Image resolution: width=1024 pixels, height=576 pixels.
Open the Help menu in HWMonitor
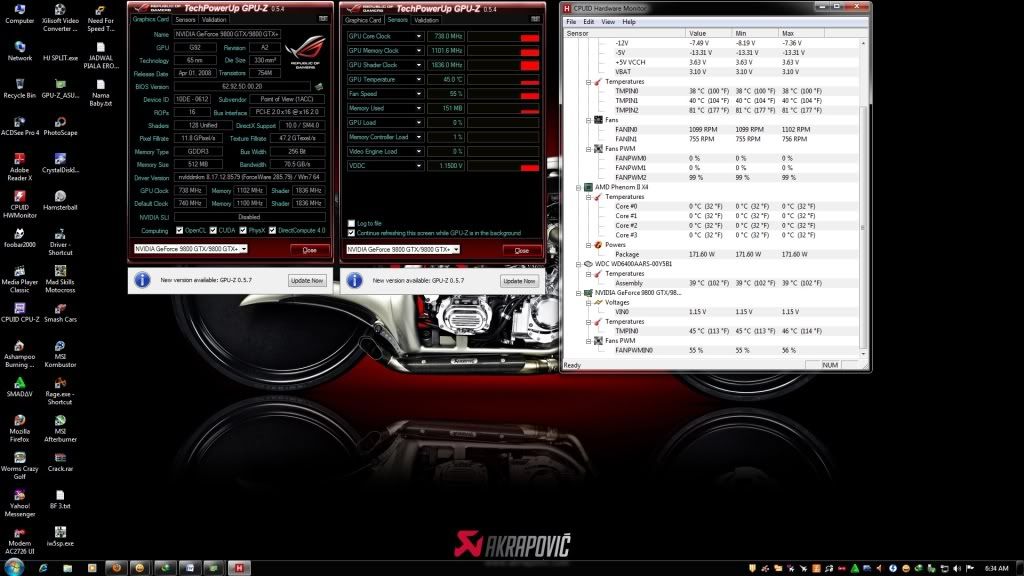[x=629, y=22]
